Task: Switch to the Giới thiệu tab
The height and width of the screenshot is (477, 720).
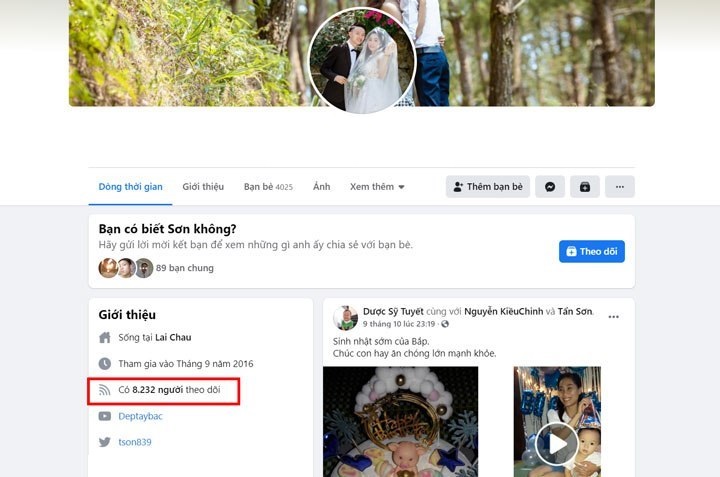Action: coord(203,187)
